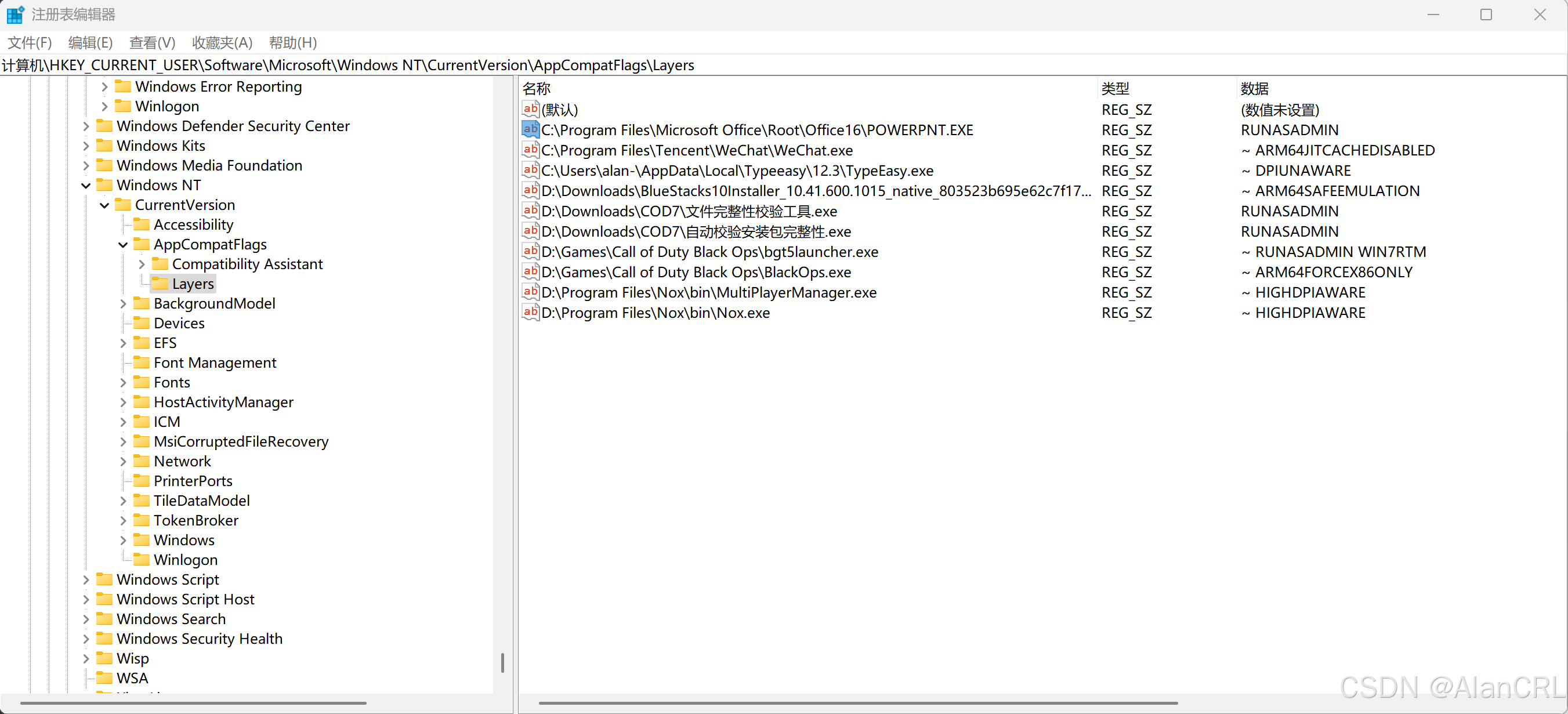Viewport: 1568px width, 714px height.
Task: Open the 文件(F) menu
Action: click(29, 42)
